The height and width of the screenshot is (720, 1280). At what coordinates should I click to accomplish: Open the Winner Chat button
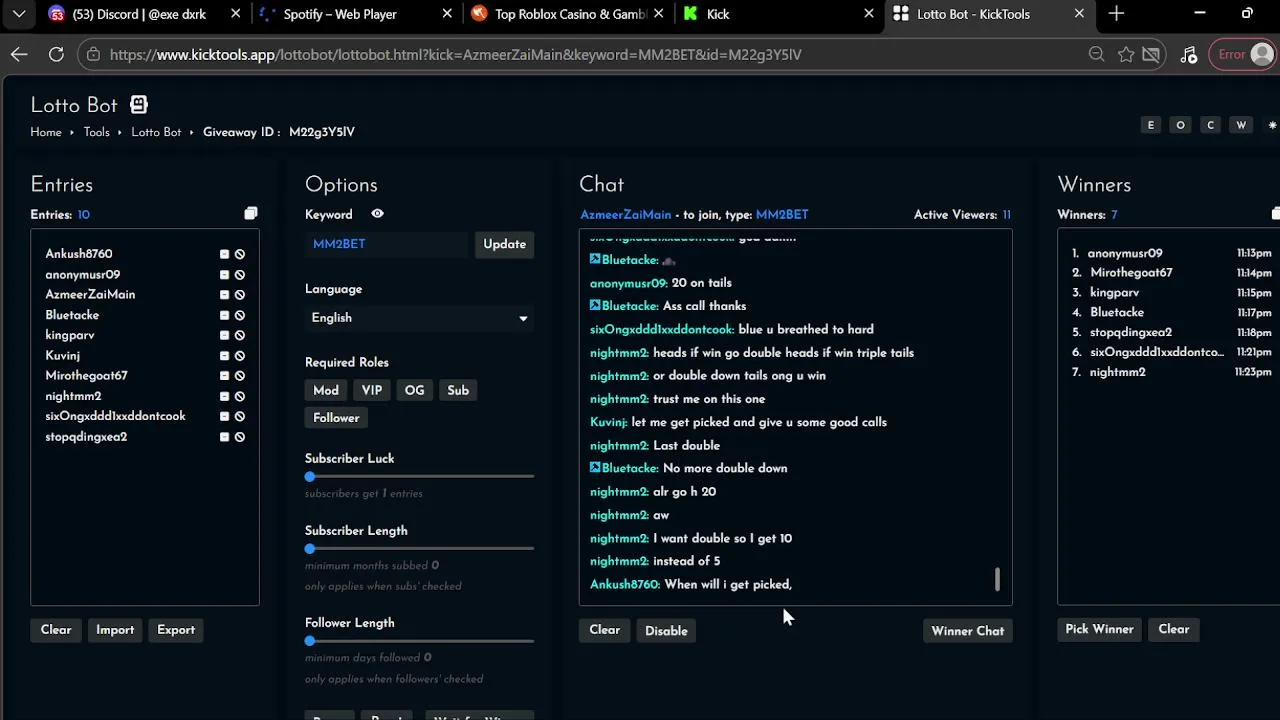point(967,631)
